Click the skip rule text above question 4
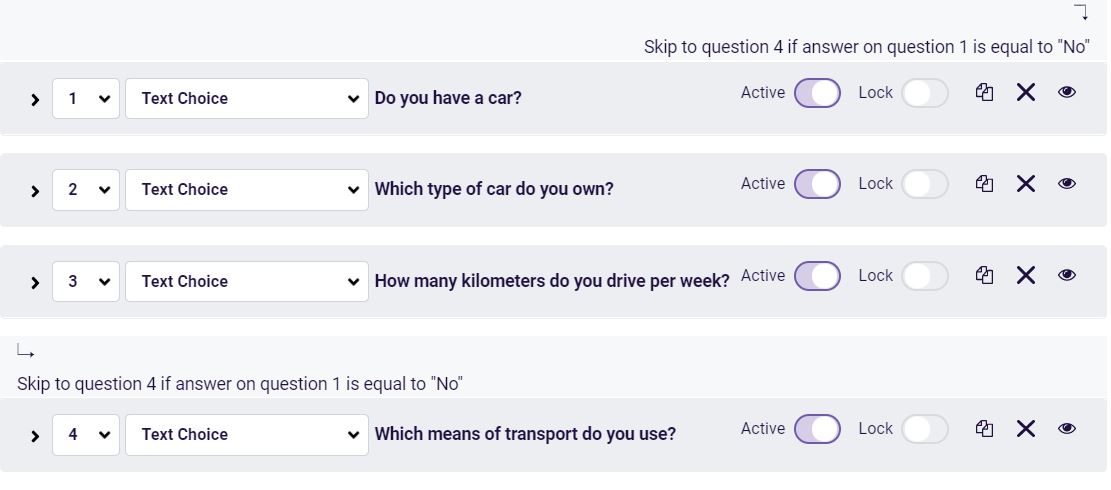Image resolution: width=1111 pixels, height=490 pixels. [x=239, y=384]
